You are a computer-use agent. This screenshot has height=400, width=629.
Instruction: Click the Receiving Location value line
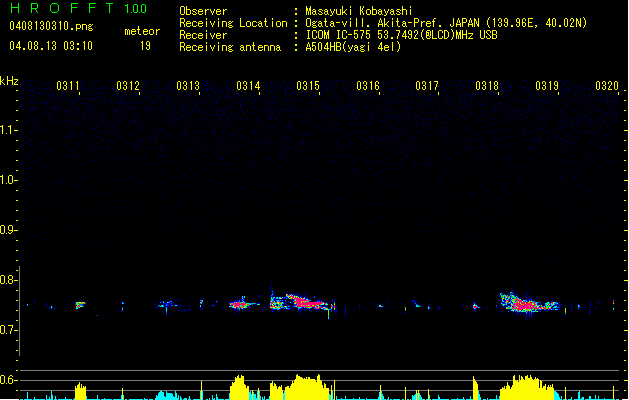click(446, 23)
